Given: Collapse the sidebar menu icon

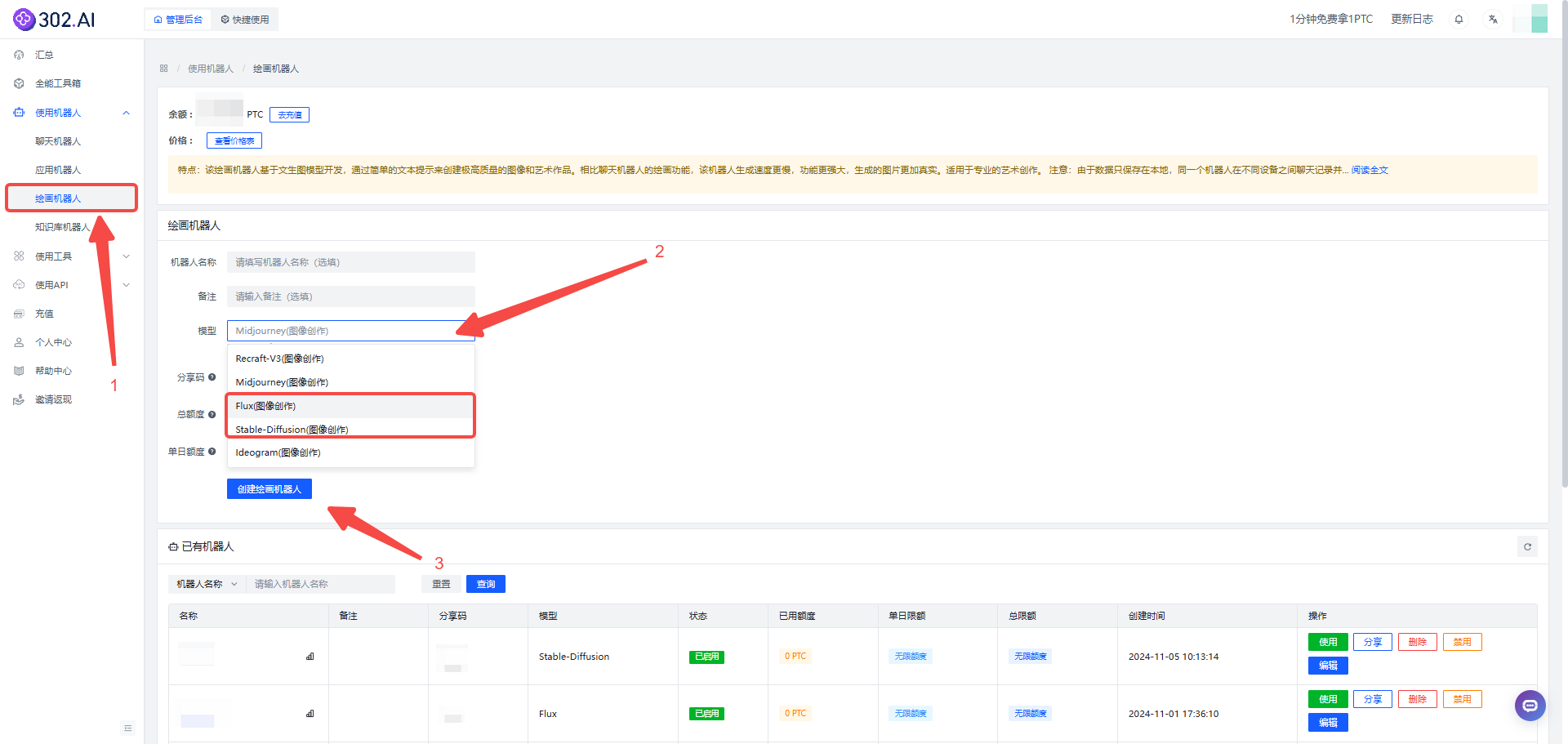Looking at the screenshot, I should [128, 728].
